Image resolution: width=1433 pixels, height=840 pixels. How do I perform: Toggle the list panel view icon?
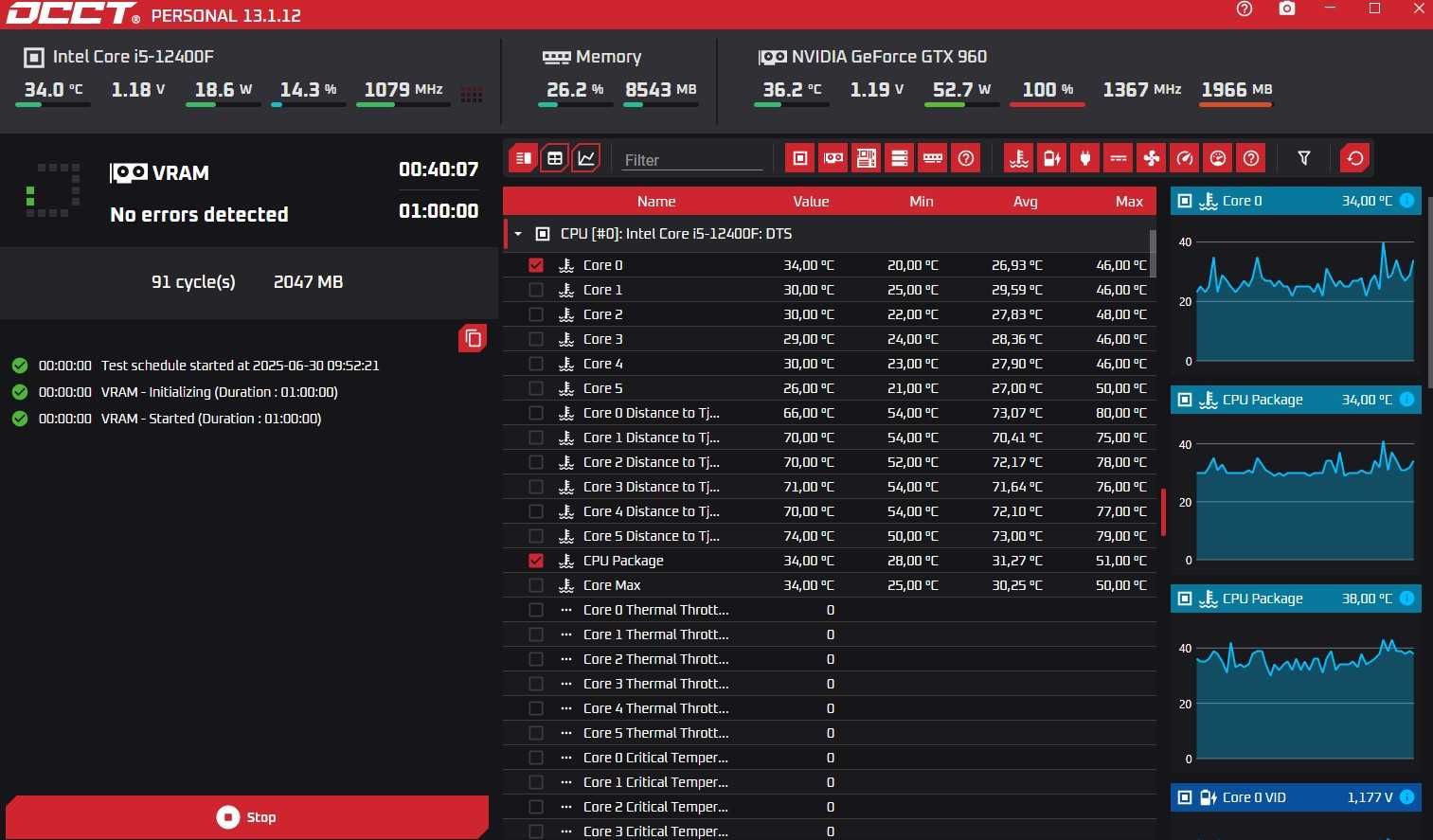coord(523,158)
